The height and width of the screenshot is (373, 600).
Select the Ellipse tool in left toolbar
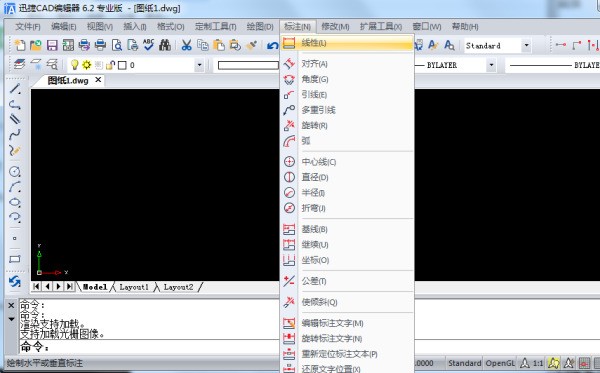[15, 202]
